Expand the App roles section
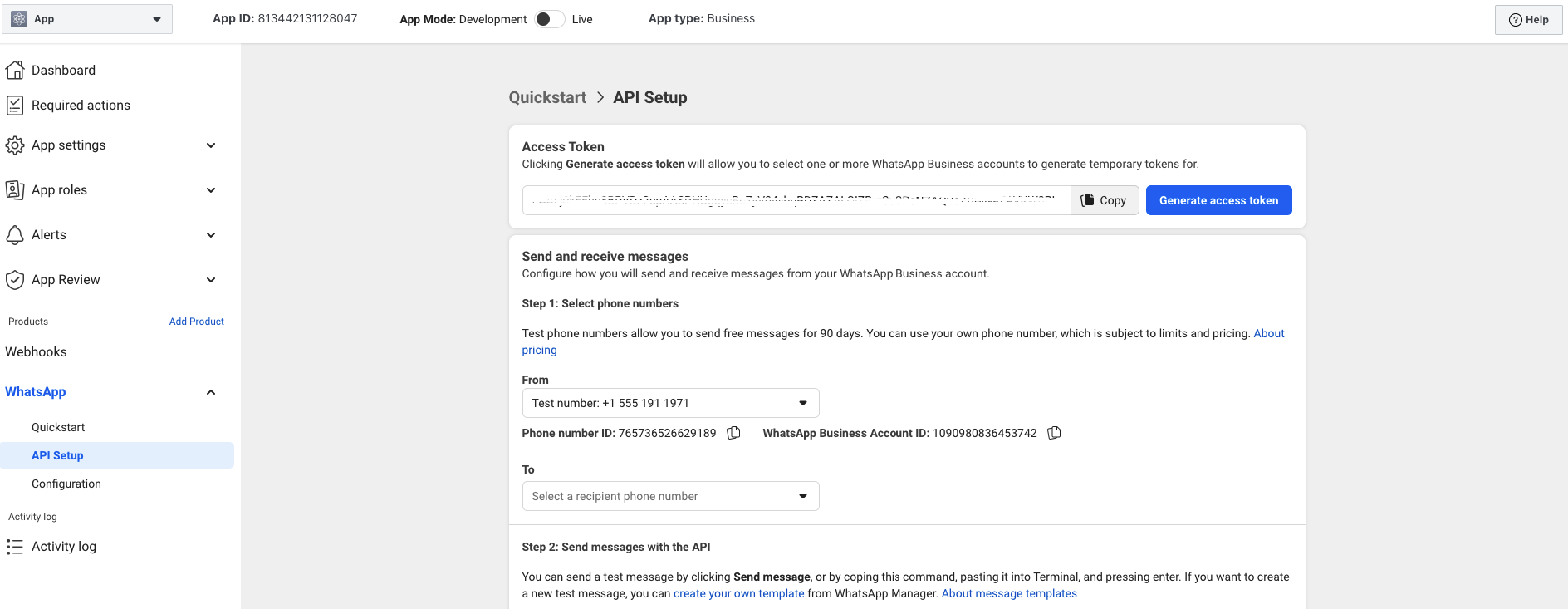 tap(211, 190)
